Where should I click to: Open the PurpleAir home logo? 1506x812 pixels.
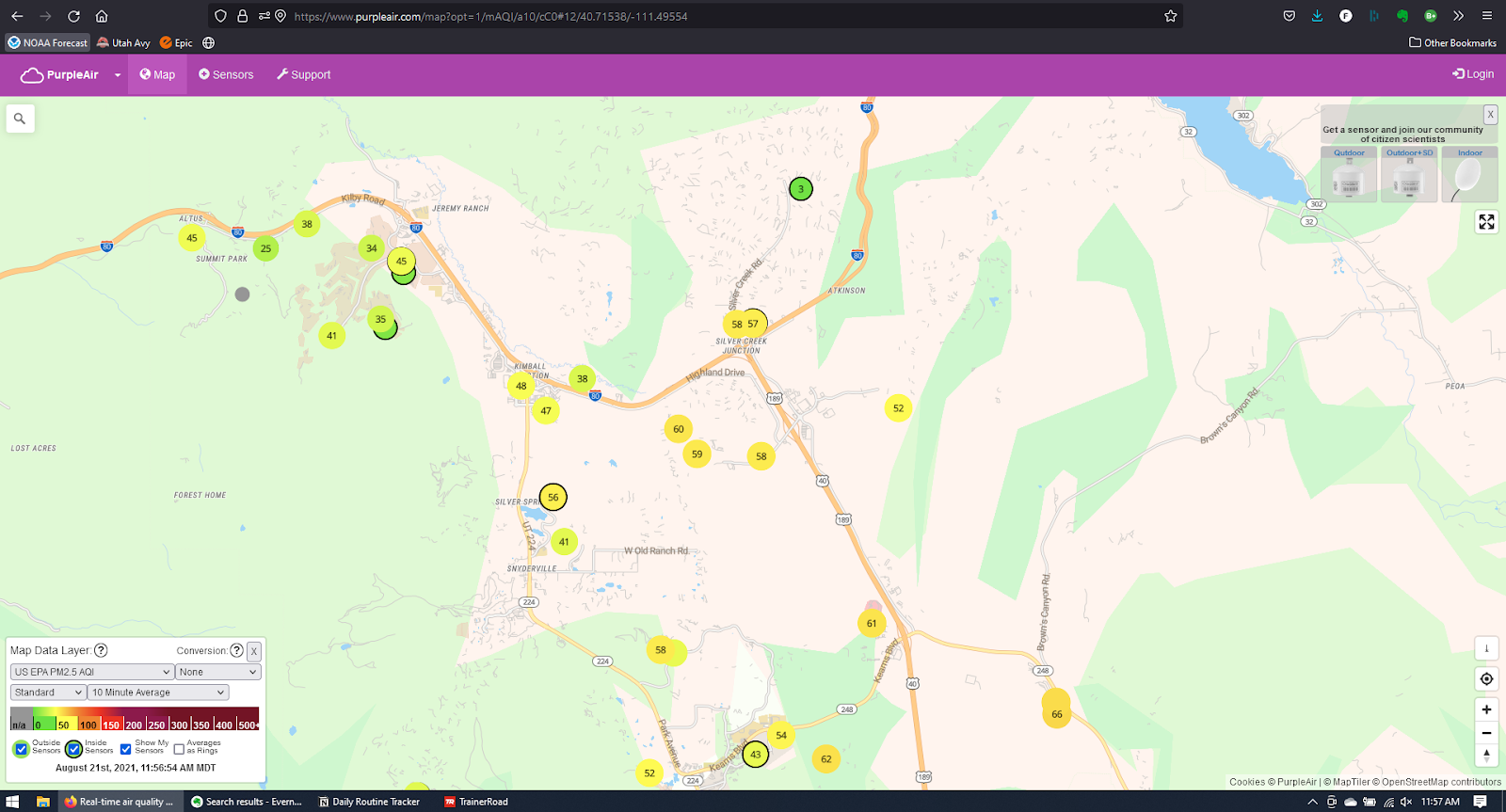59,75
